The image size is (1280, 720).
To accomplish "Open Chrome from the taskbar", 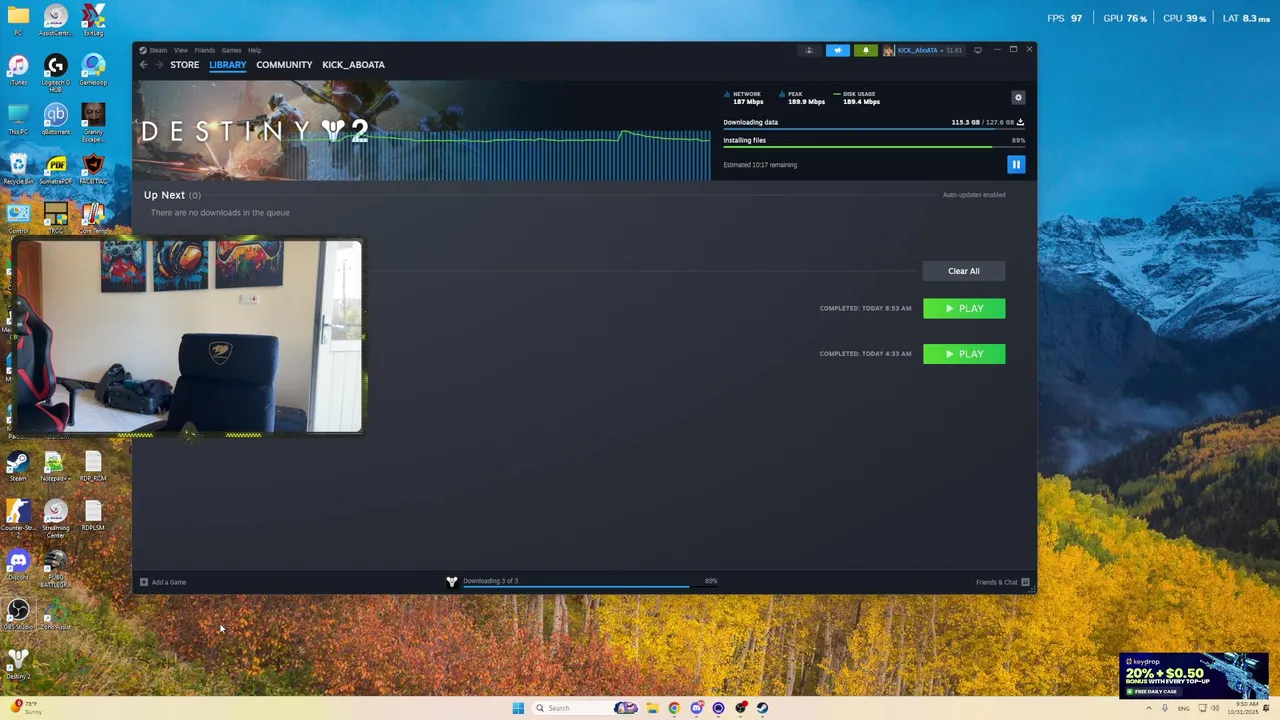I will tap(674, 708).
